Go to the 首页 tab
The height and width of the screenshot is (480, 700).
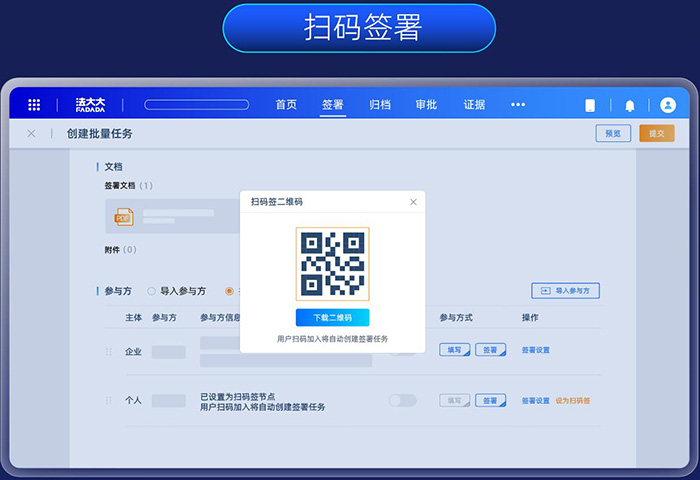[x=286, y=105]
